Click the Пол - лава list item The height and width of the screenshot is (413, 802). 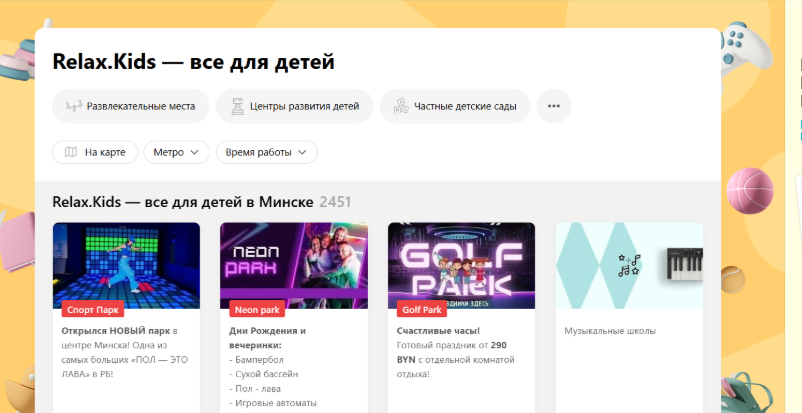pos(255,388)
